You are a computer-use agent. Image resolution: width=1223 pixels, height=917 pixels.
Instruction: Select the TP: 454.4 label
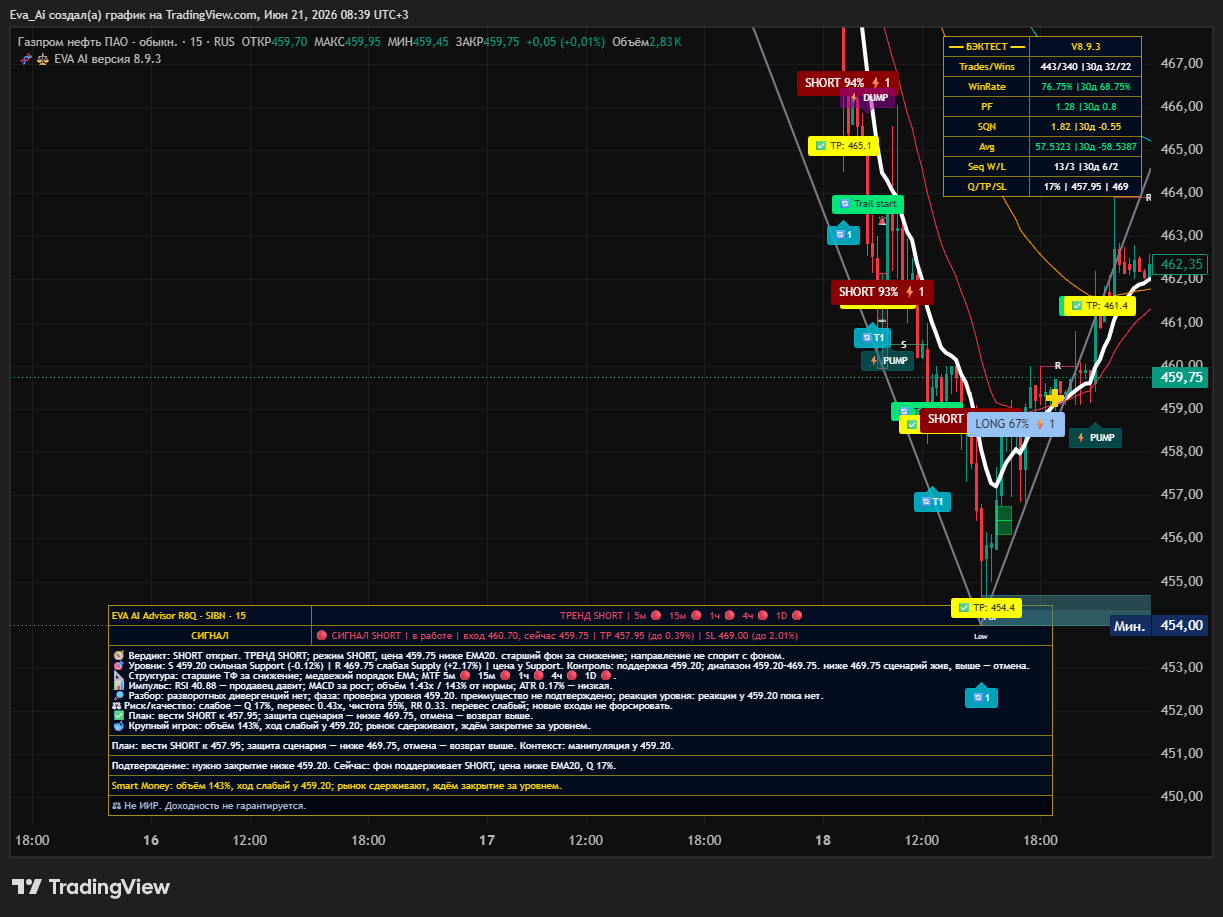click(x=986, y=607)
